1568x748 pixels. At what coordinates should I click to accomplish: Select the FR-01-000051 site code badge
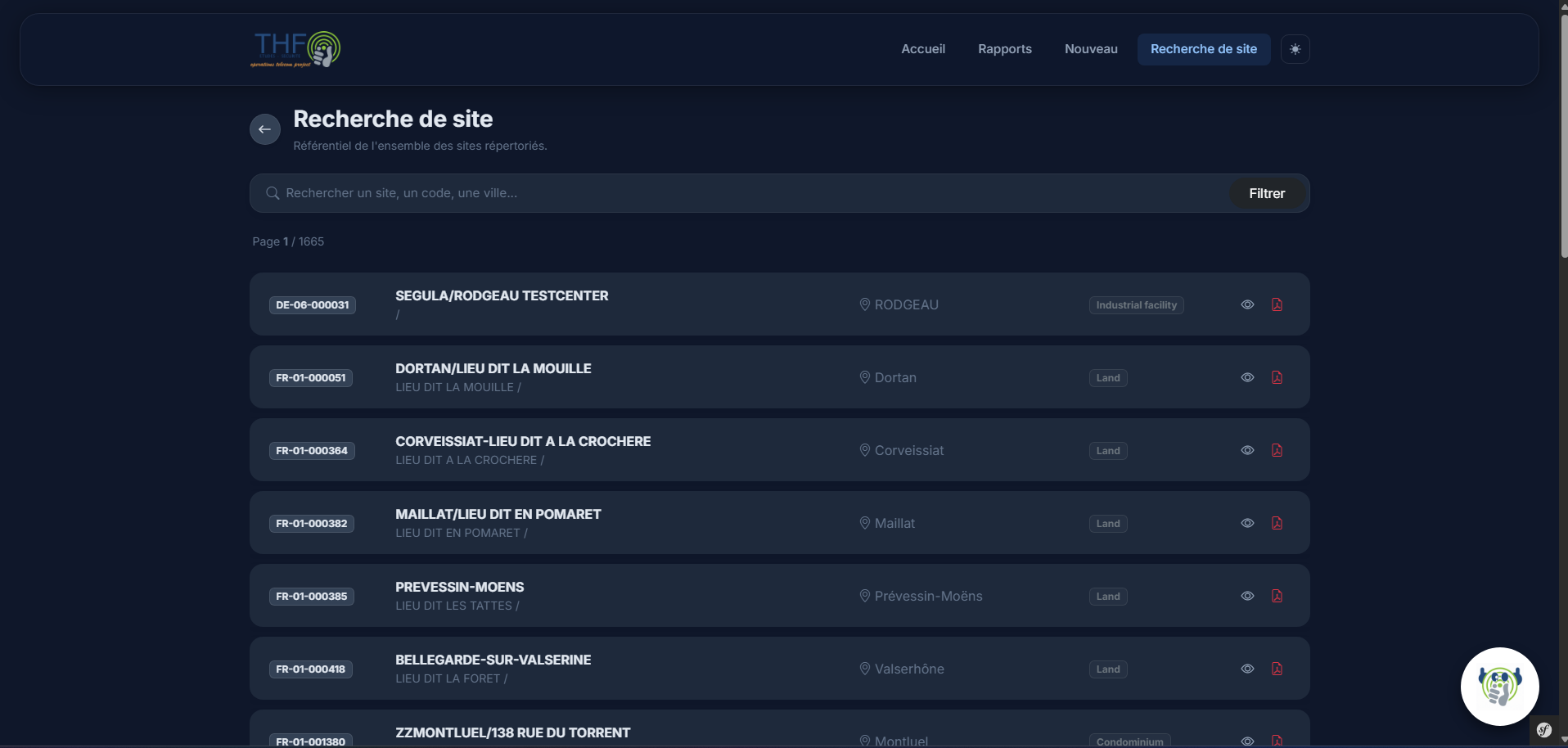[311, 377]
